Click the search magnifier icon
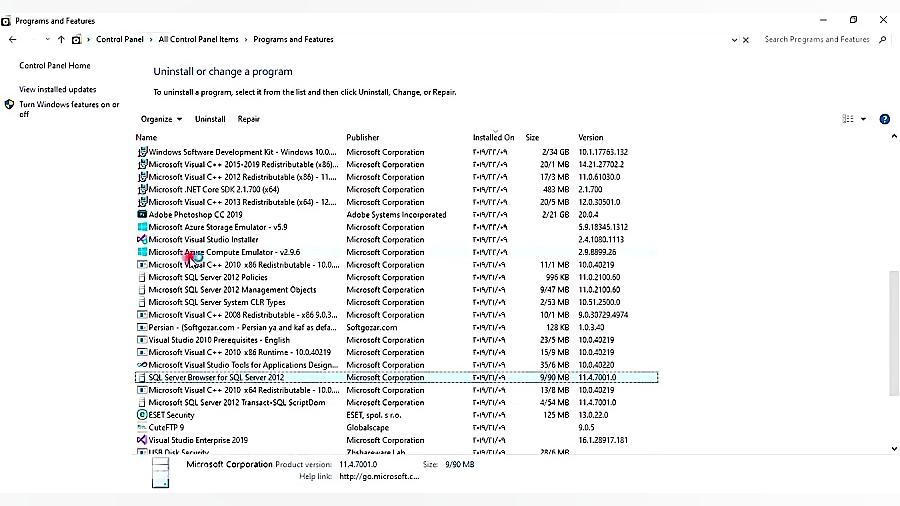This screenshot has width=900, height=506. point(883,40)
